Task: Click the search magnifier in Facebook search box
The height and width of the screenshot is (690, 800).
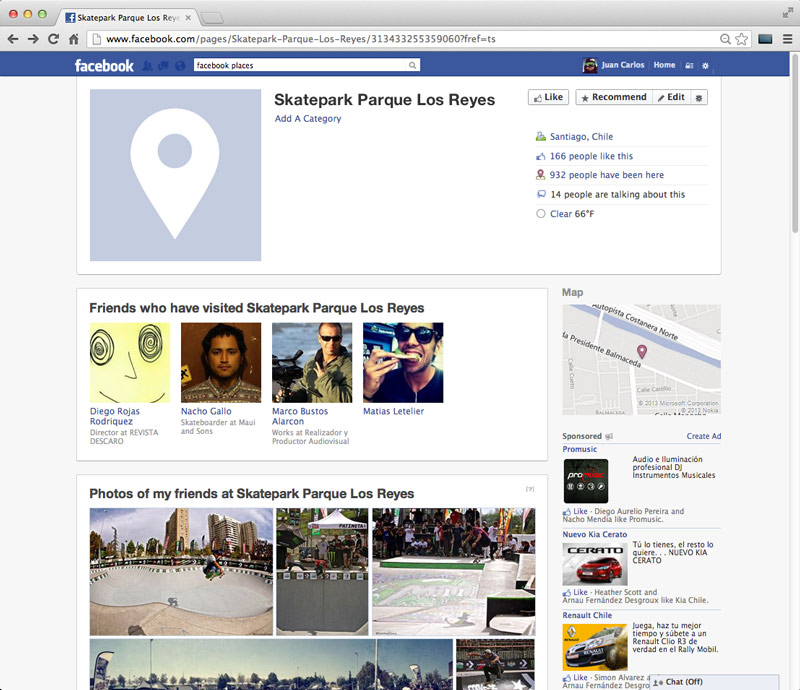Action: tap(412, 65)
